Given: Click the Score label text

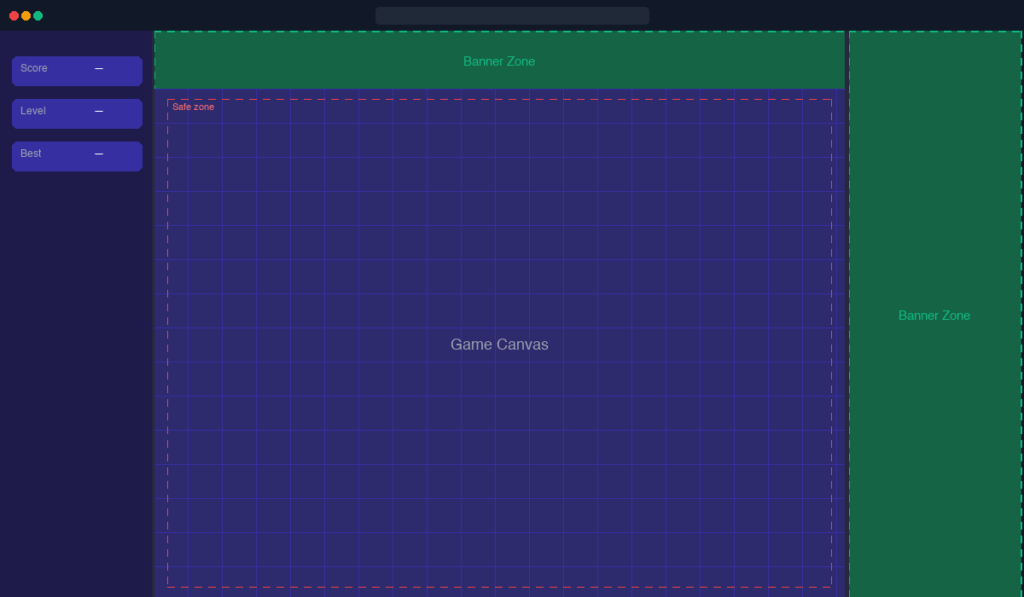Looking at the screenshot, I should [34, 68].
